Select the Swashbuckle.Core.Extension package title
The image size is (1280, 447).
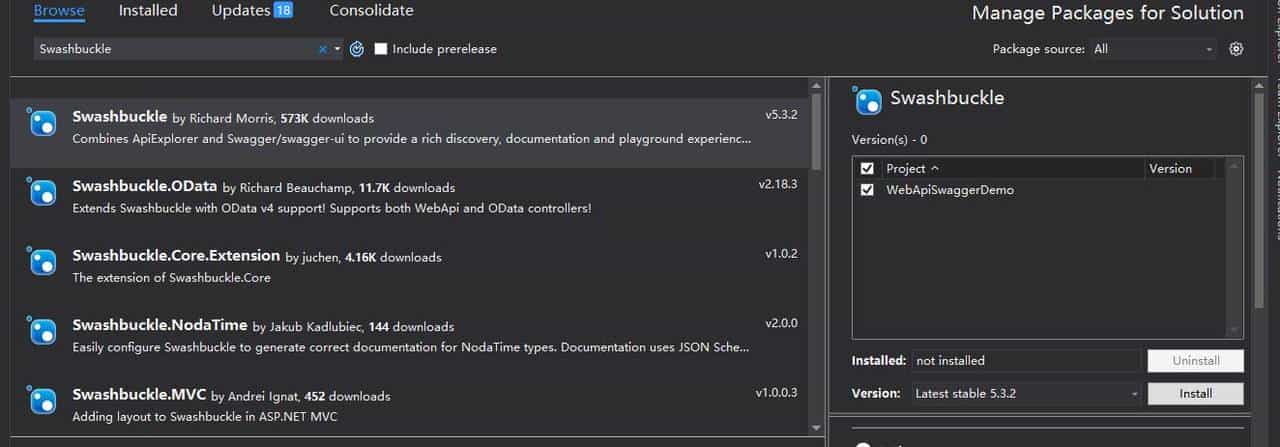(x=177, y=256)
